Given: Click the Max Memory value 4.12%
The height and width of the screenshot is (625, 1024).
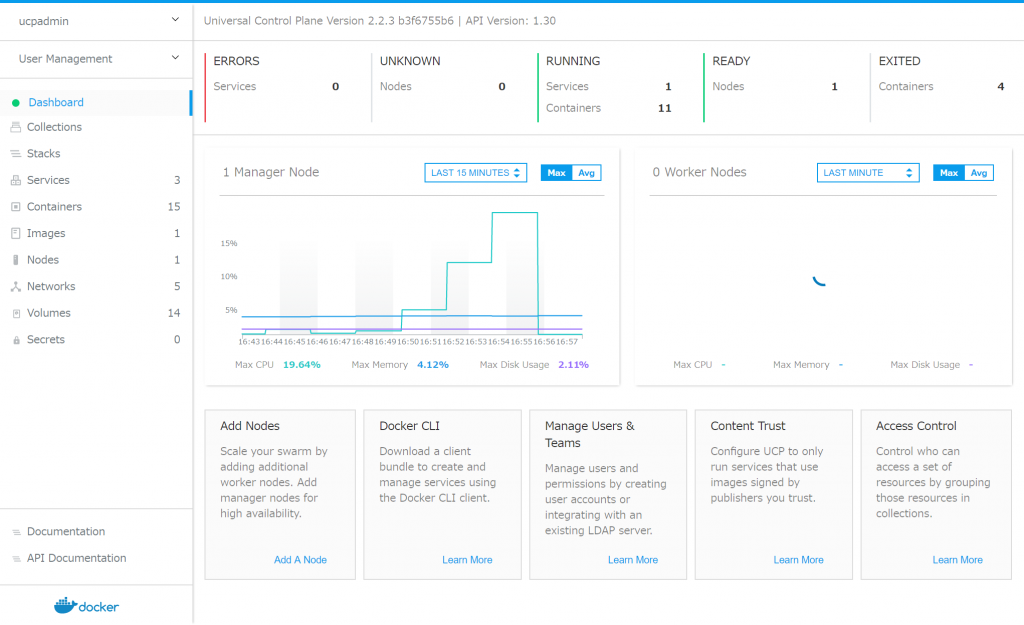Looking at the screenshot, I should [433, 365].
